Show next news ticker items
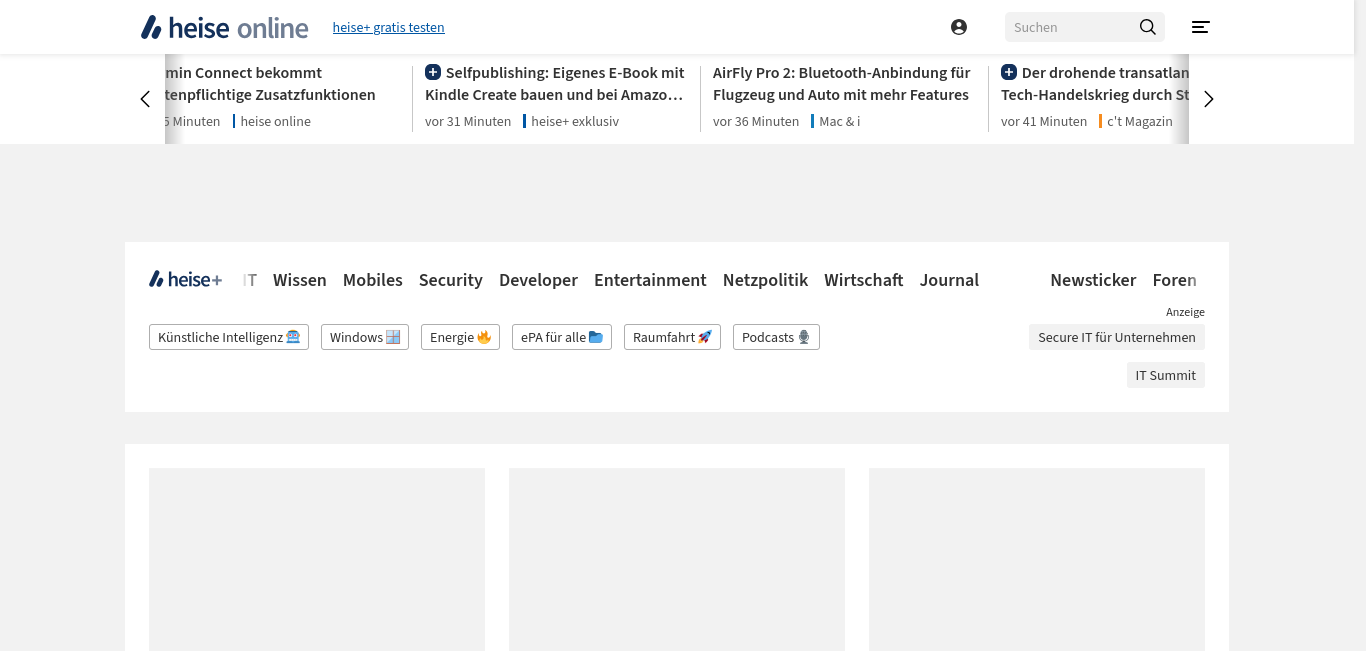 pyautogui.click(x=1209, y=99)
